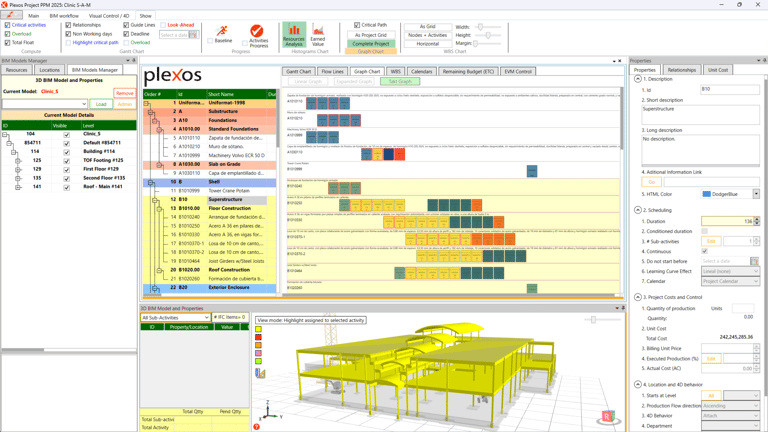
Task: Collapse the 2. Scheduling section
Action: coord(637,210)
